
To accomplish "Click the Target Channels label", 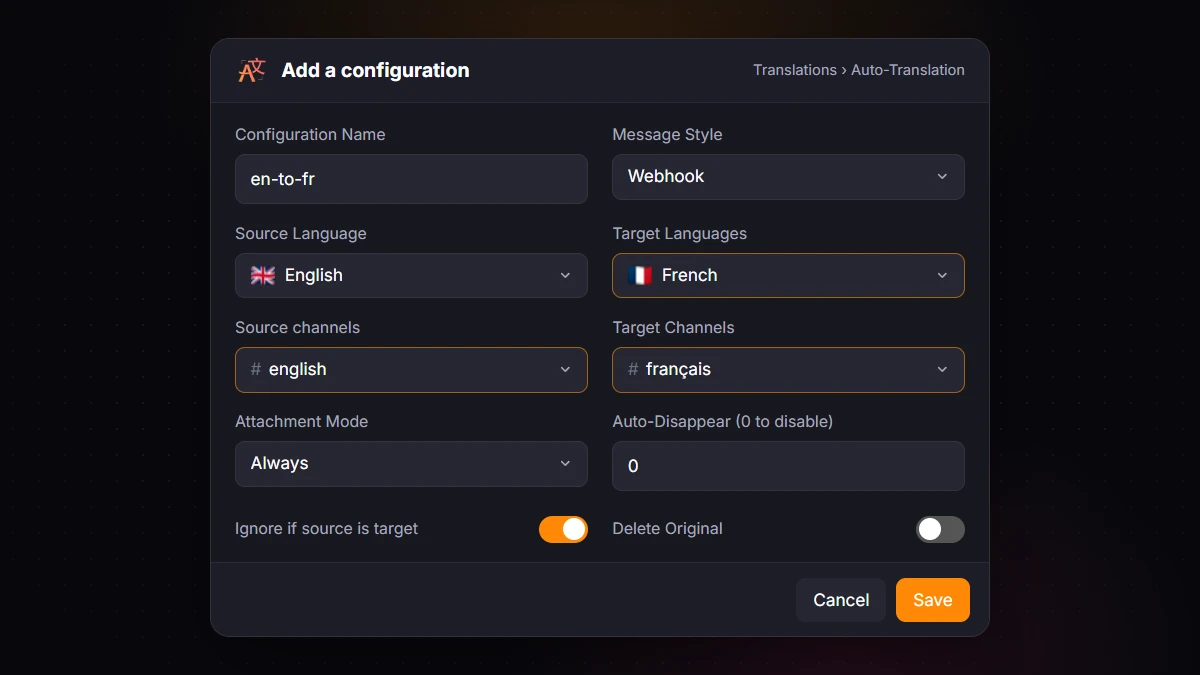I will click(x=673, y=328).
